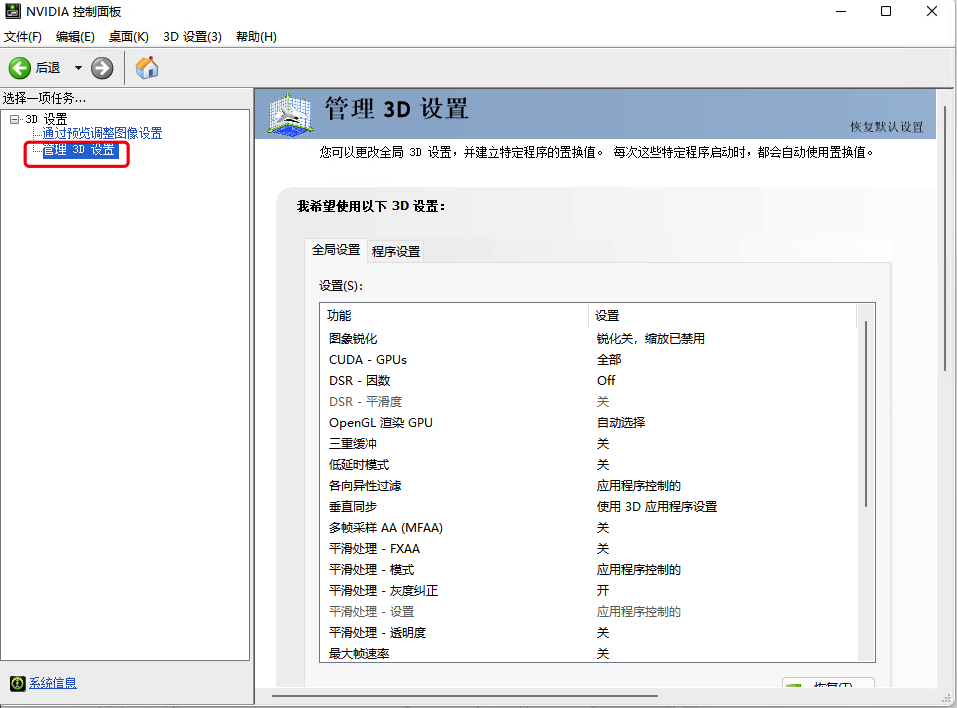Open the 帮助(H) menu
This screenshot has width=957, height=708.
click(x=256, y=37)
